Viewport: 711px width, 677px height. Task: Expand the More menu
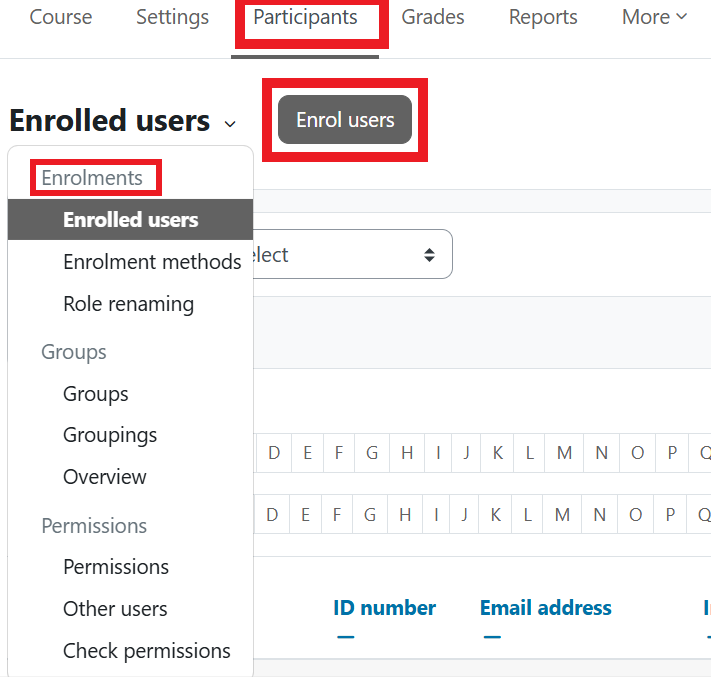(x=654, y=17)
